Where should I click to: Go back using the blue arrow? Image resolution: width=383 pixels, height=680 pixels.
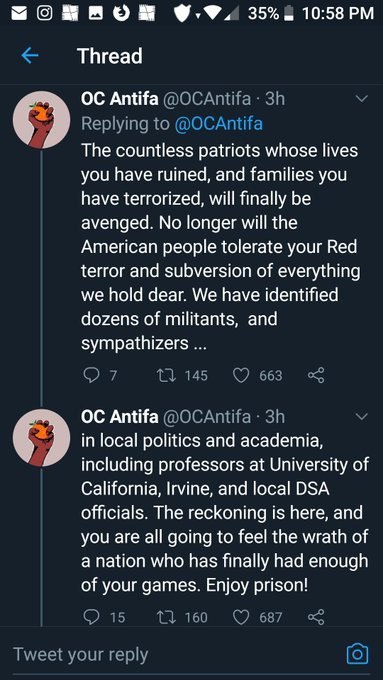point(30,56)
